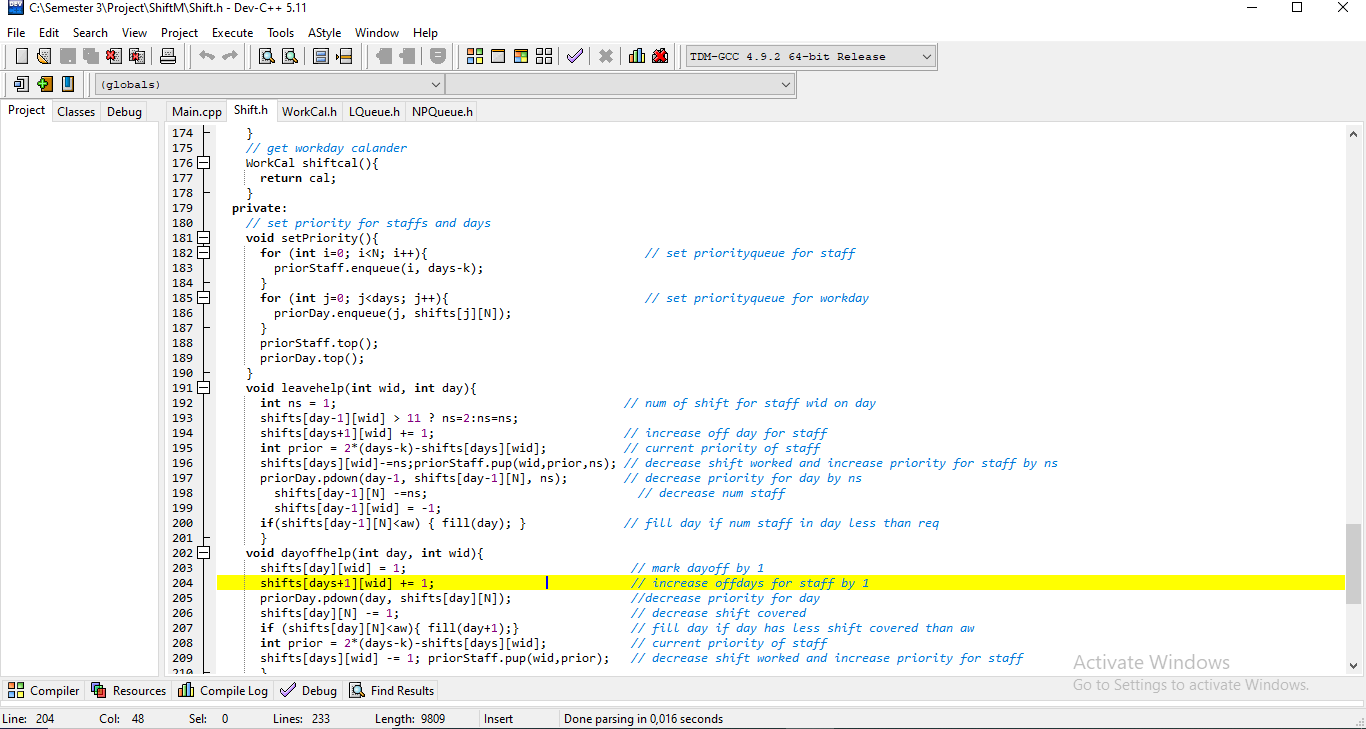Open the Resources tab in the bottom panel
The width and height of the screenshot is (1366, 729).
(128, 690)
